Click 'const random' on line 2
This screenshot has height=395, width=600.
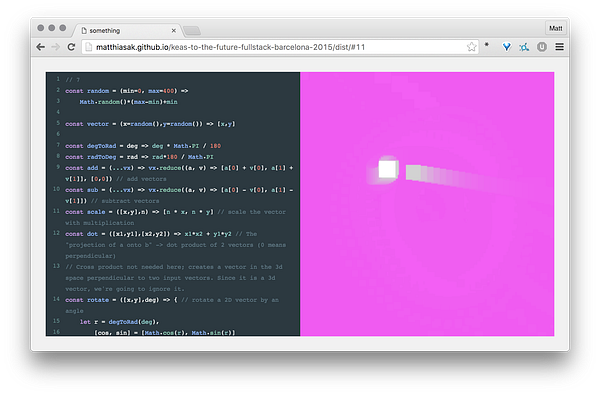point(87,91)
